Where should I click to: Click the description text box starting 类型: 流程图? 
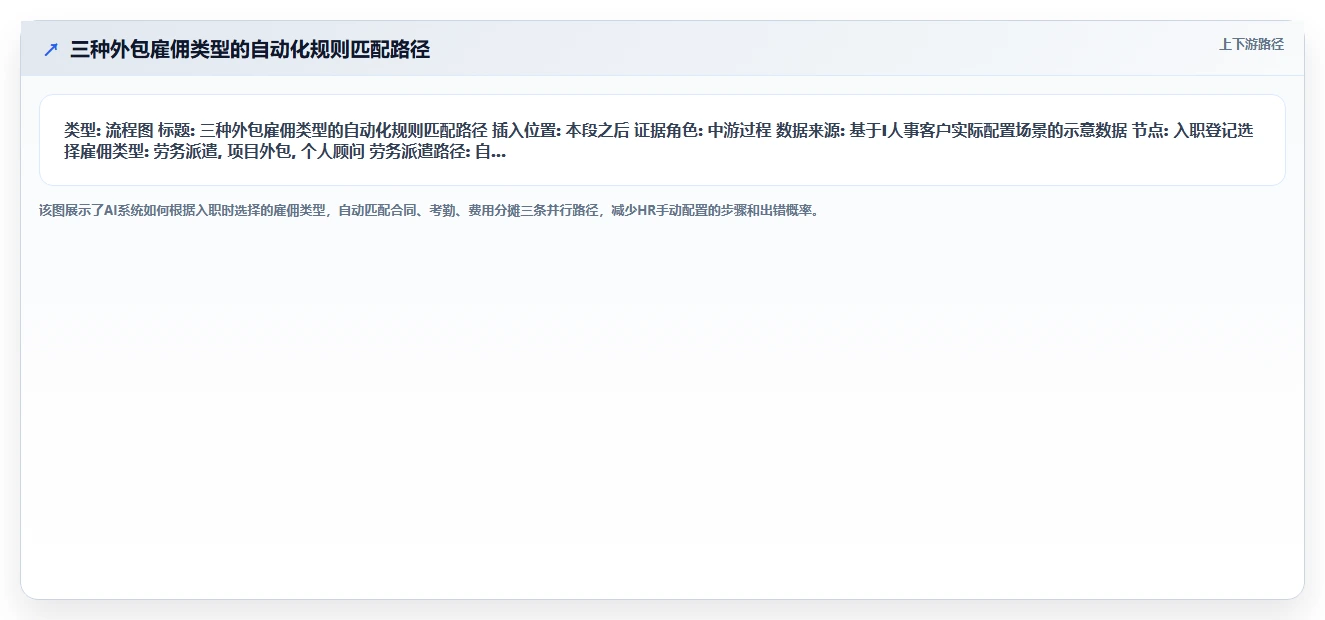pyautogui.click(x=662, y=140)
